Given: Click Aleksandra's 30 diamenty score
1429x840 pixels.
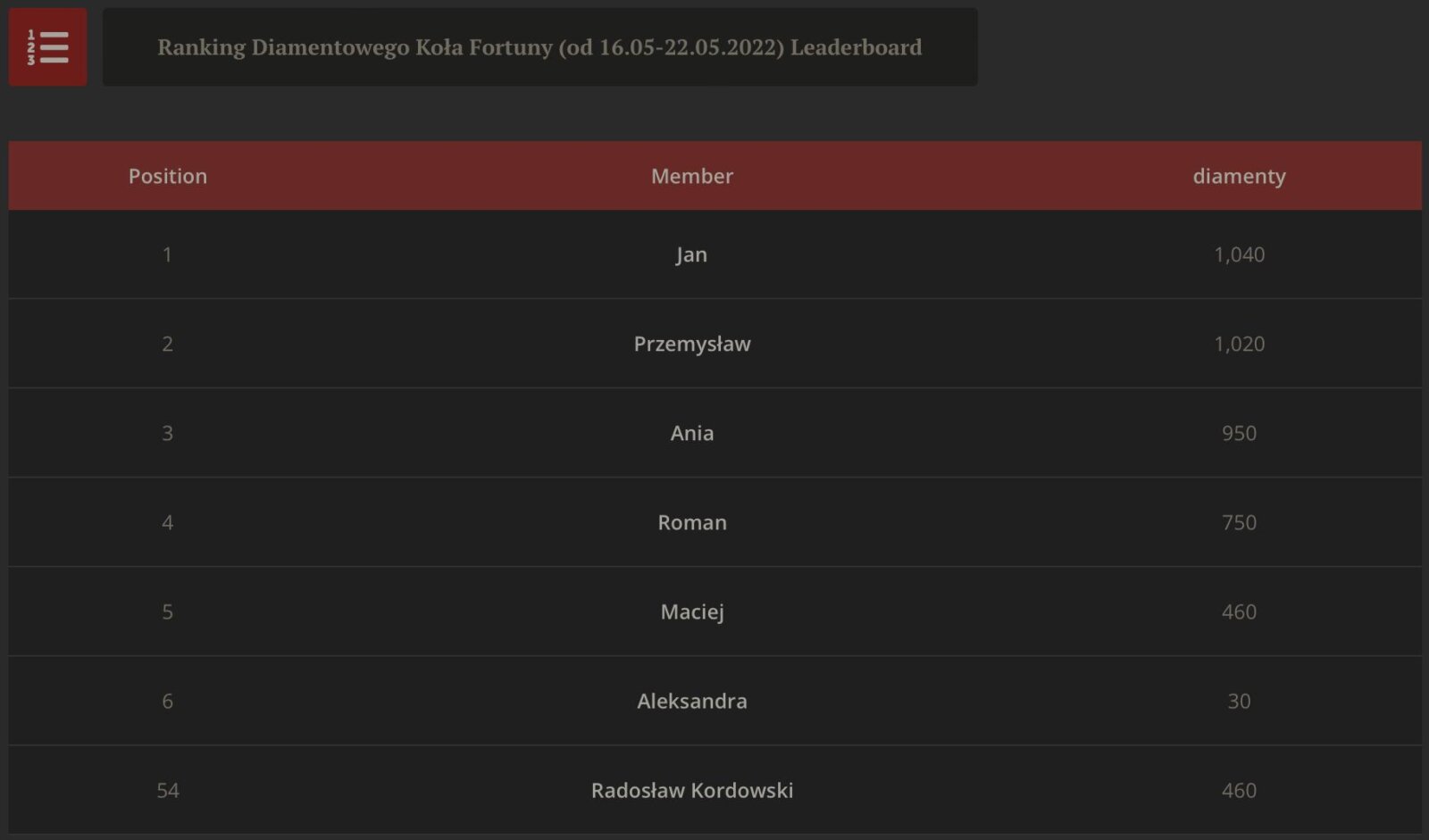Looking at the screenshot, I should click(x=1239, y=701).
